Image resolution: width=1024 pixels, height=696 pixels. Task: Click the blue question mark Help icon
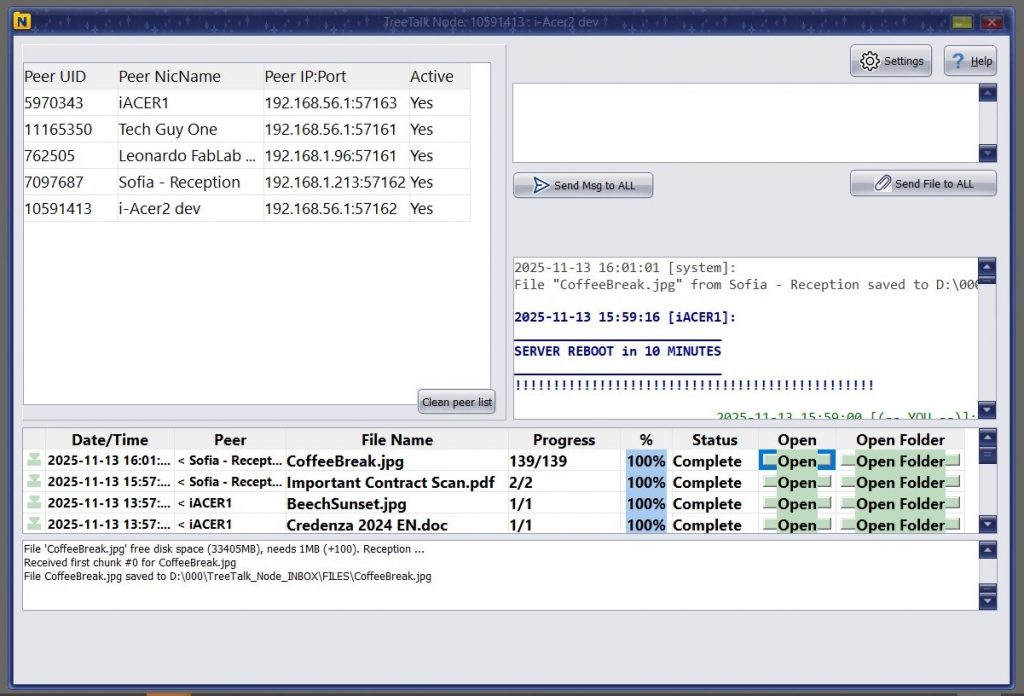coord(955,60)
